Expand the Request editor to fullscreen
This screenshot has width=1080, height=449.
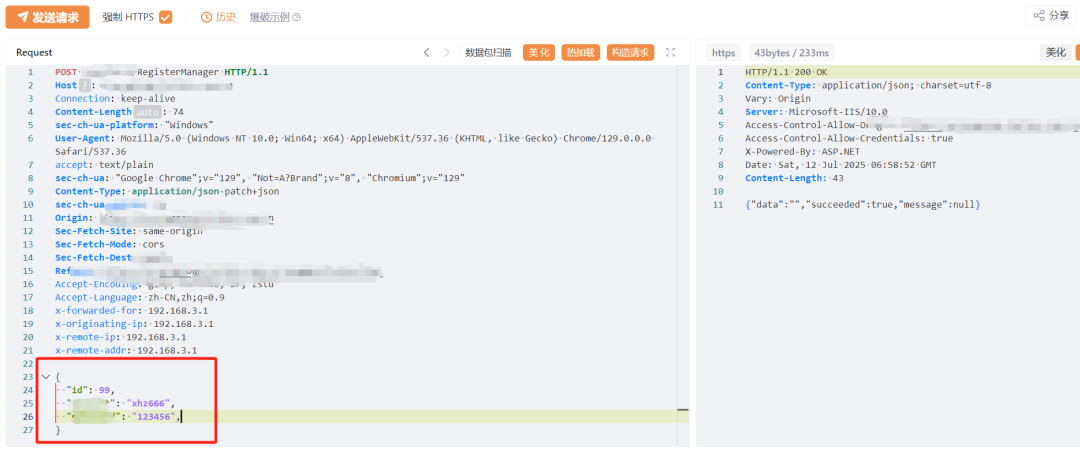coord(670,52)
